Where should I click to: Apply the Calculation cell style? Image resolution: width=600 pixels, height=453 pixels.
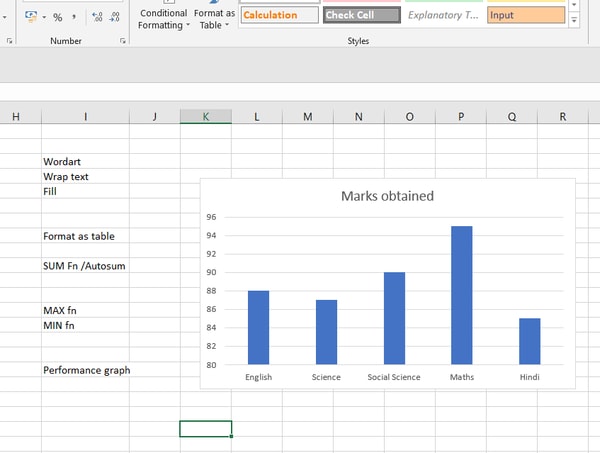point(280,15)
